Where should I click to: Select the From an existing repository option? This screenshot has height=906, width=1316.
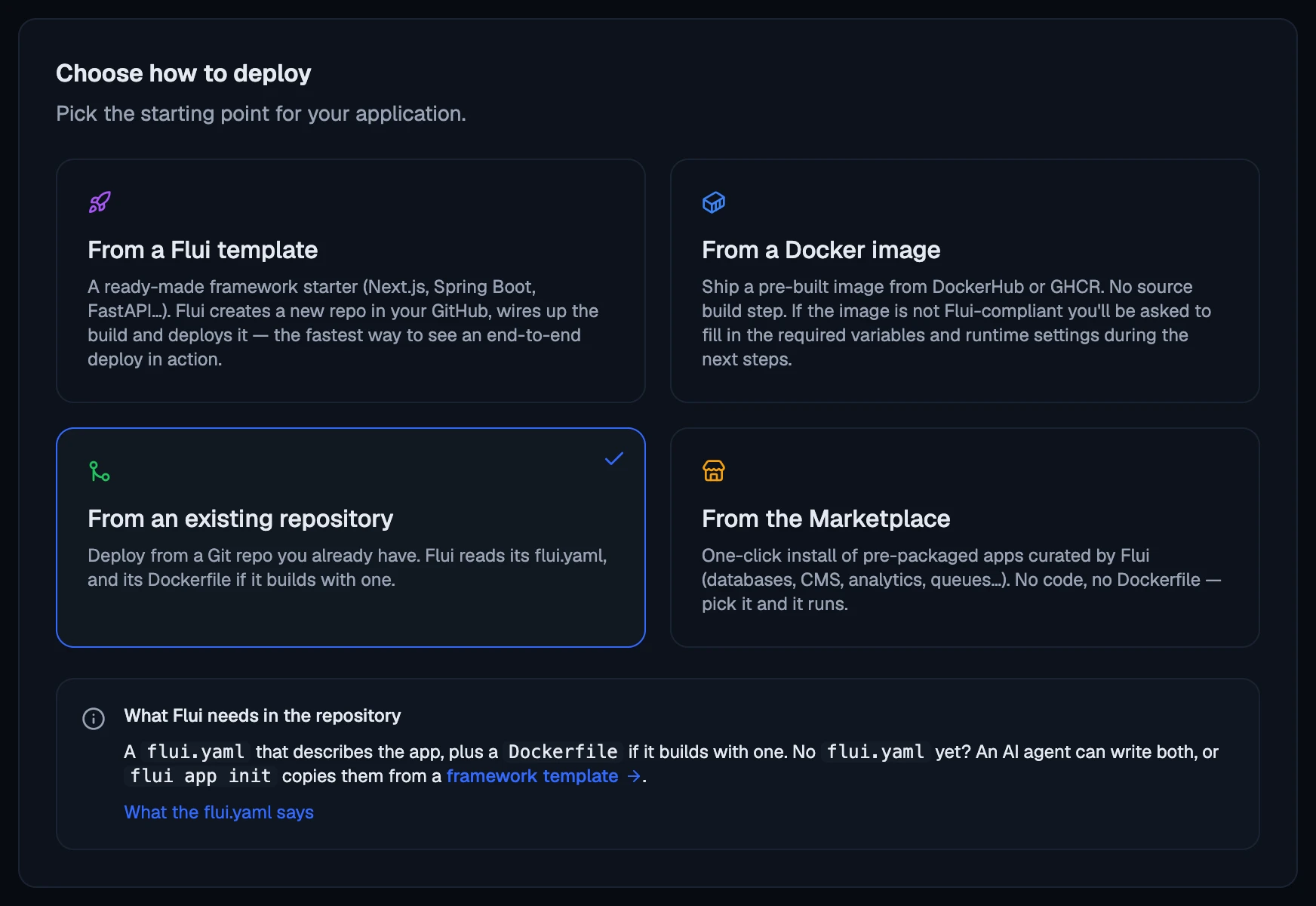351,538
